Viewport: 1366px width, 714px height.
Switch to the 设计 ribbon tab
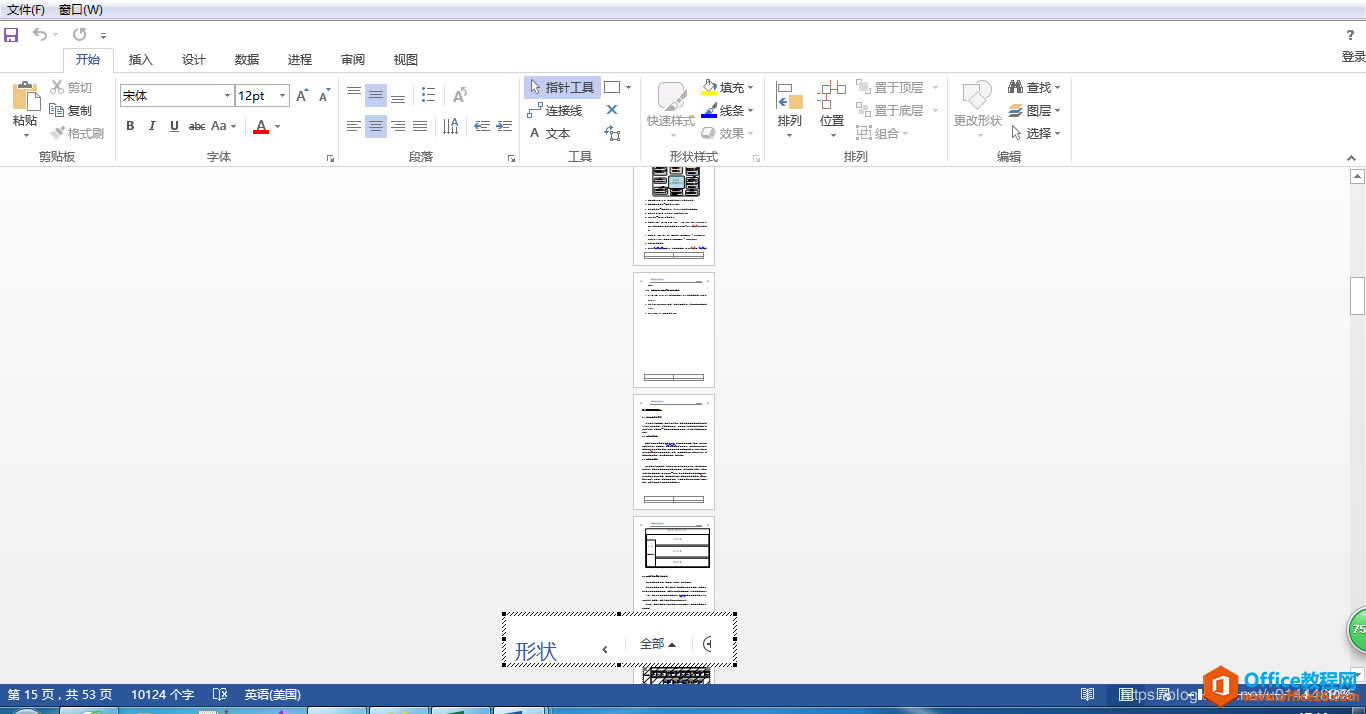194,60
